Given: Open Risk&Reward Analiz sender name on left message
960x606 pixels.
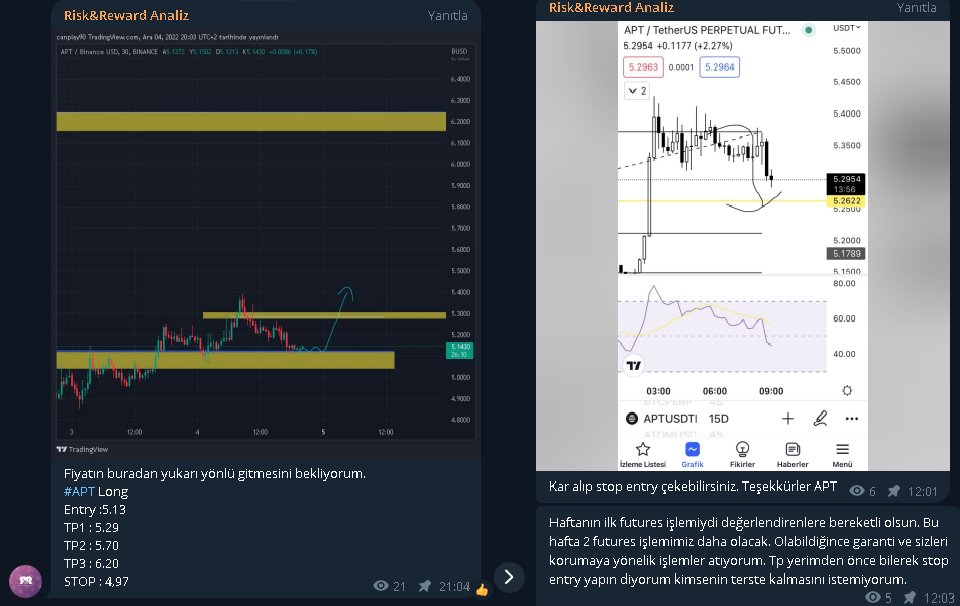Looking at the screenshot, I should click(x=126, y=15).
